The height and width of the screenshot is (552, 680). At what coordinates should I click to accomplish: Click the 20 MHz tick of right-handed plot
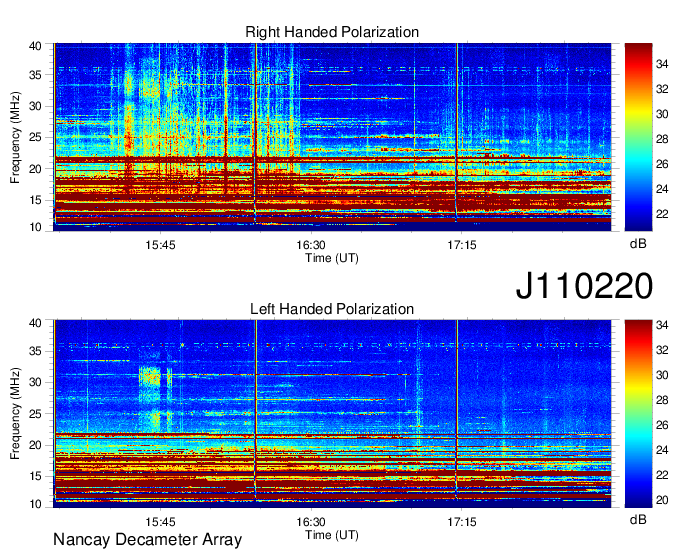coord(35,169)
